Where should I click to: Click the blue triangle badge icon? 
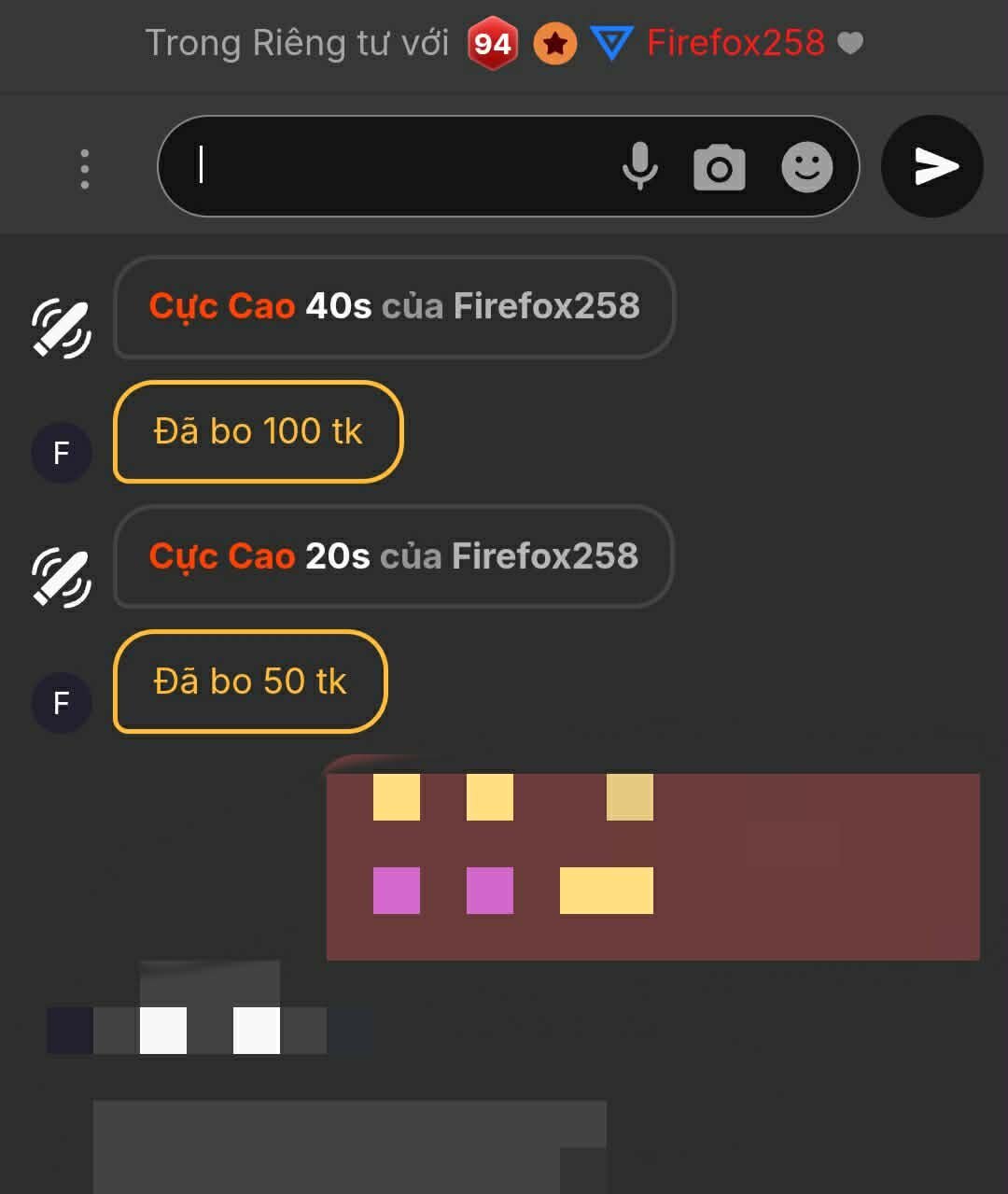612,44
